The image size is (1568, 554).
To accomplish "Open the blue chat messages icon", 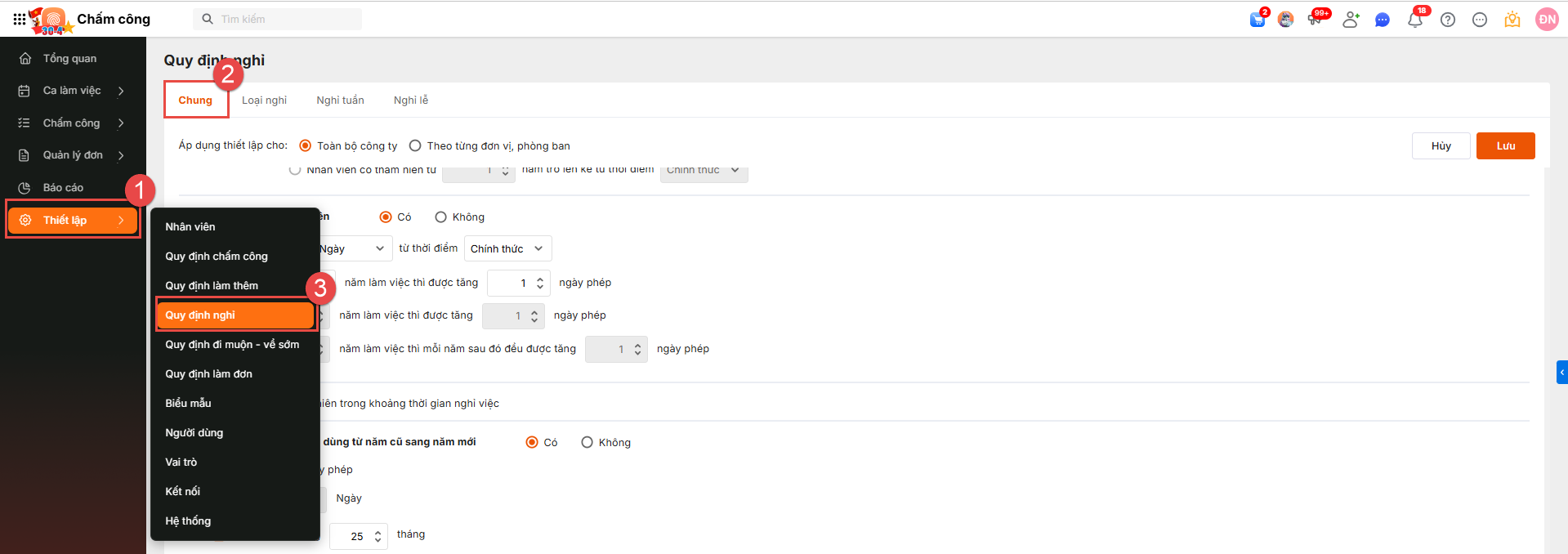I will (x=1383, y=20).
